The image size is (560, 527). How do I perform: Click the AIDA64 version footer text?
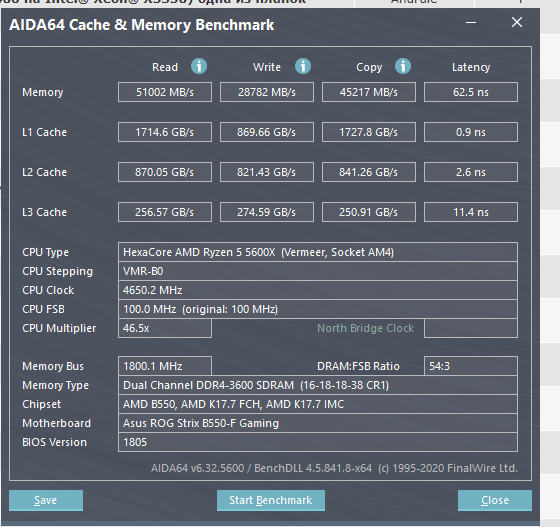334,468
